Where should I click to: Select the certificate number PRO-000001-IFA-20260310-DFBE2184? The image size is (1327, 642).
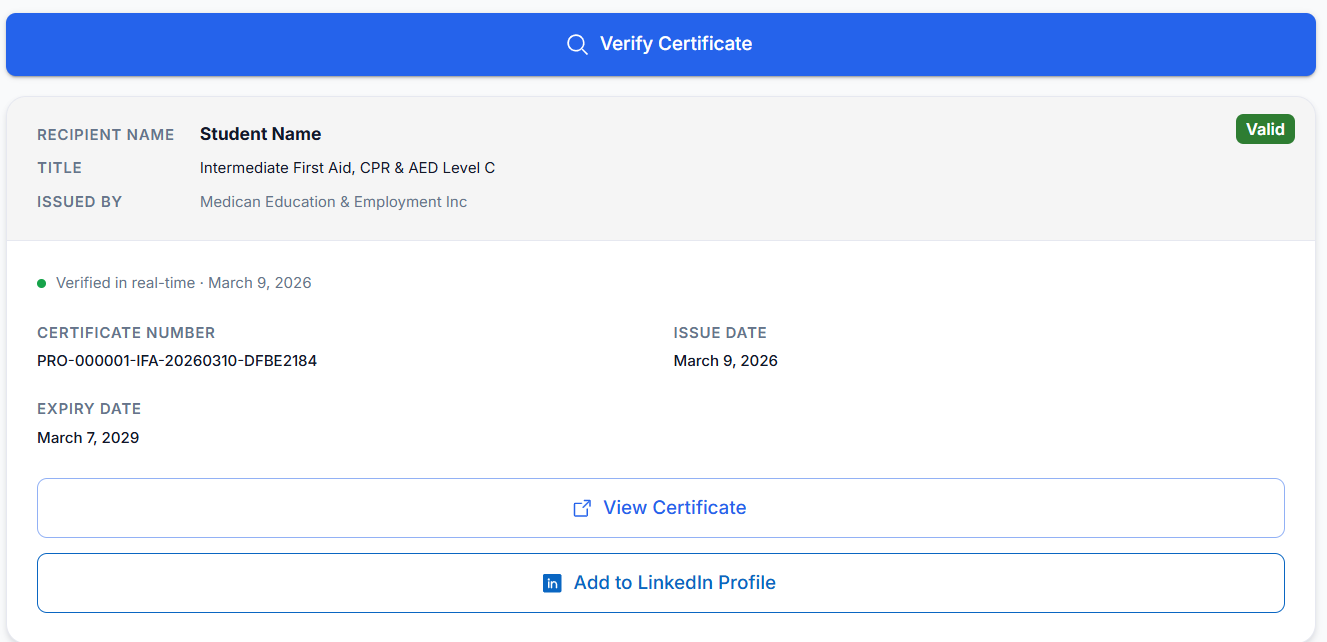177,360
